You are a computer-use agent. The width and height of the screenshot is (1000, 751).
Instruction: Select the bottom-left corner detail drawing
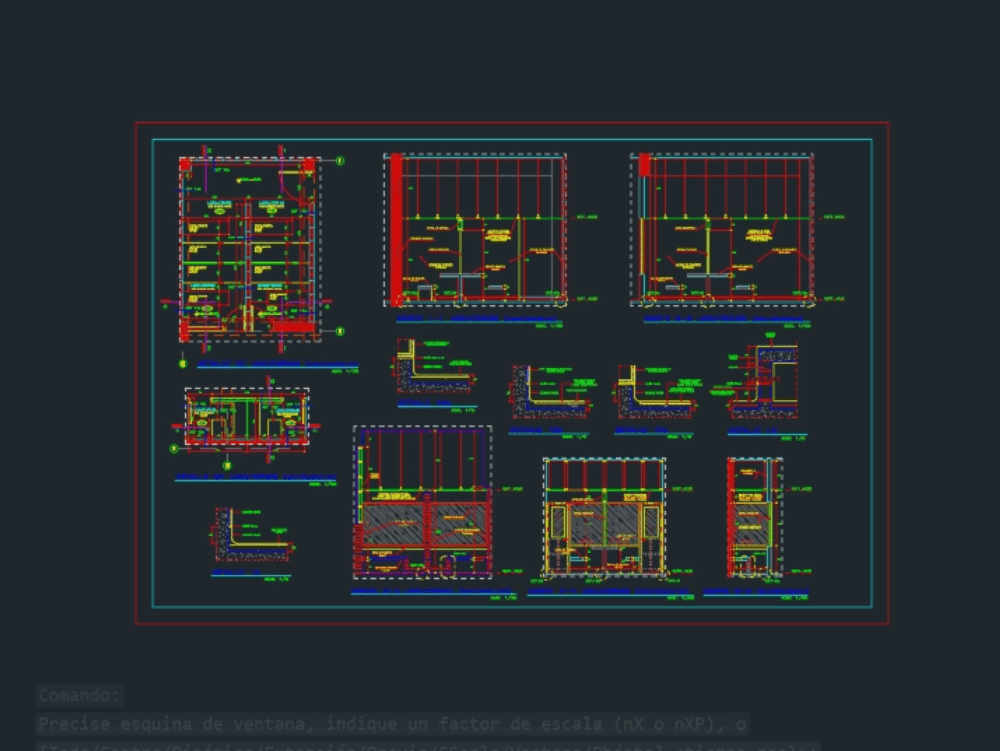[252, 535]
